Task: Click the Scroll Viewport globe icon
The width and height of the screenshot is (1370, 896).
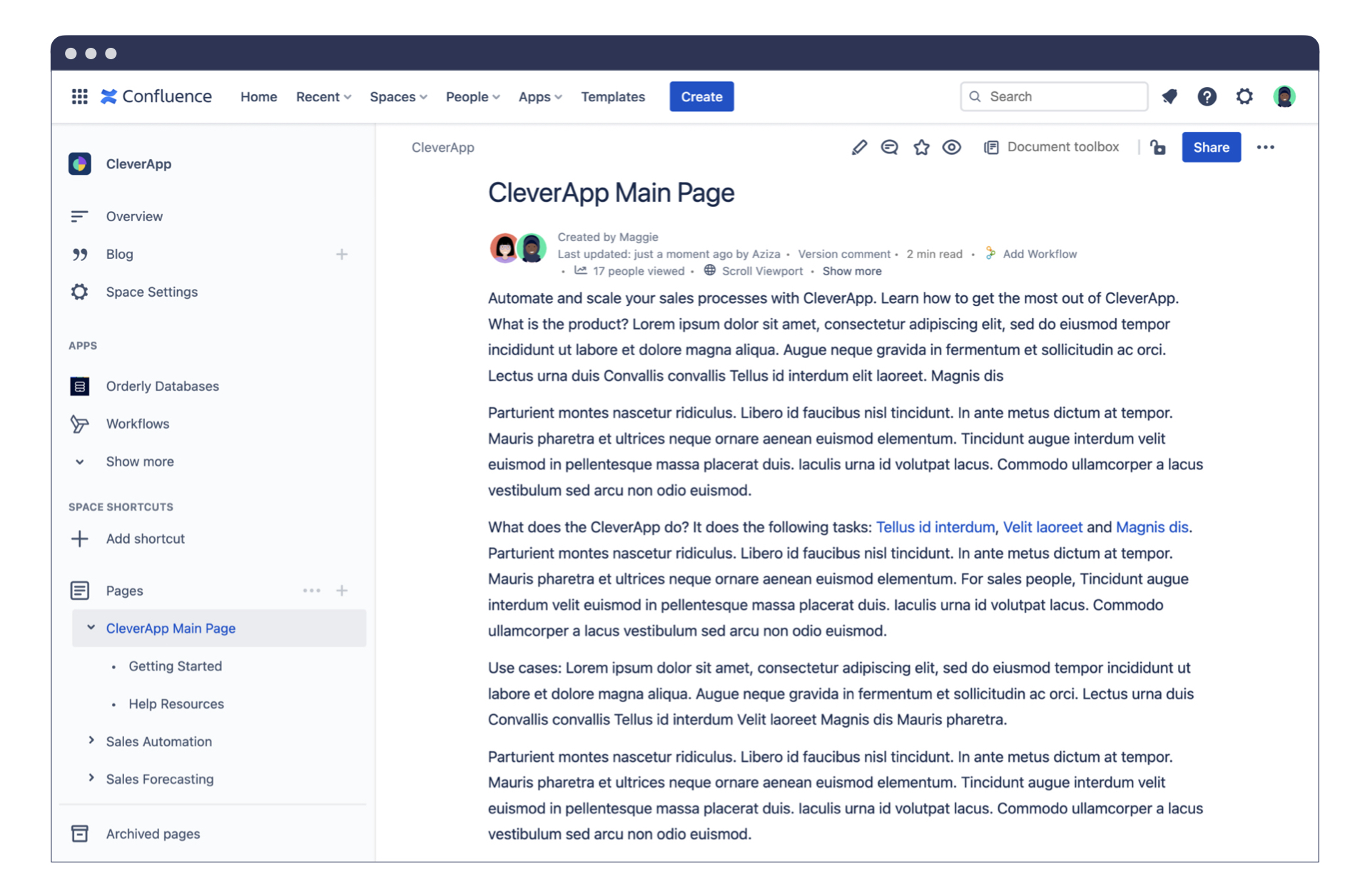Action: coord(709,270)
